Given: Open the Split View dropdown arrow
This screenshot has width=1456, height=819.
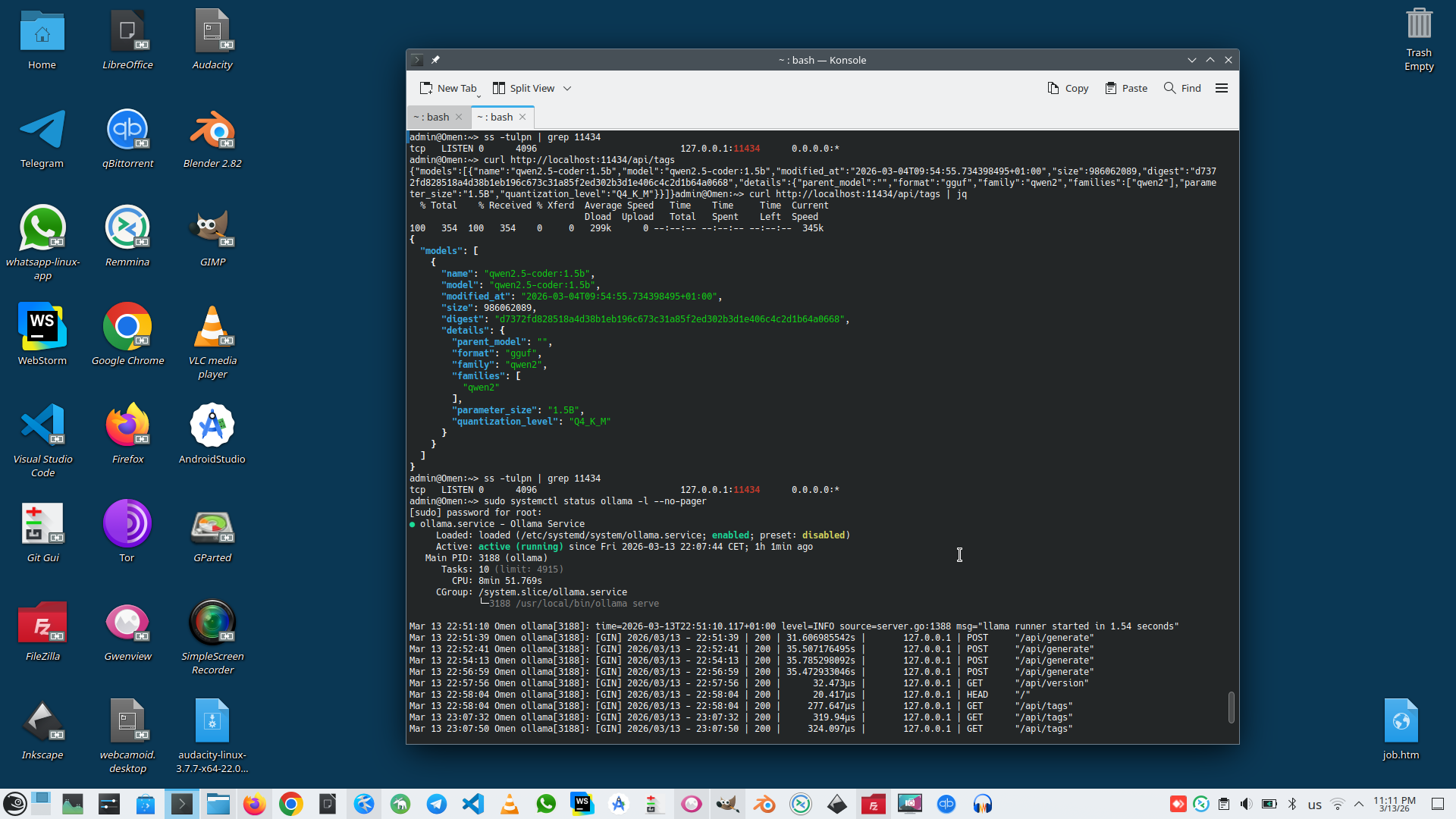Looking at the screenshot, I should tap(567, 88).
